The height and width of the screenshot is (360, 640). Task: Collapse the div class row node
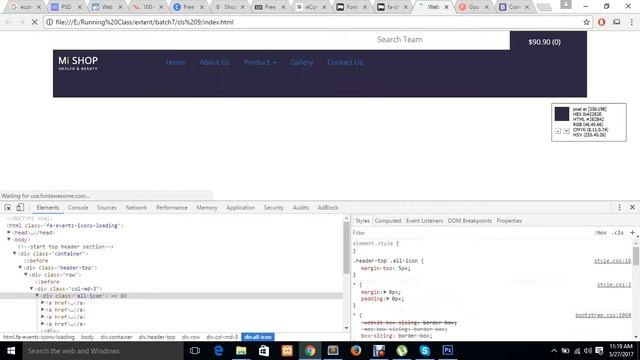26,275
